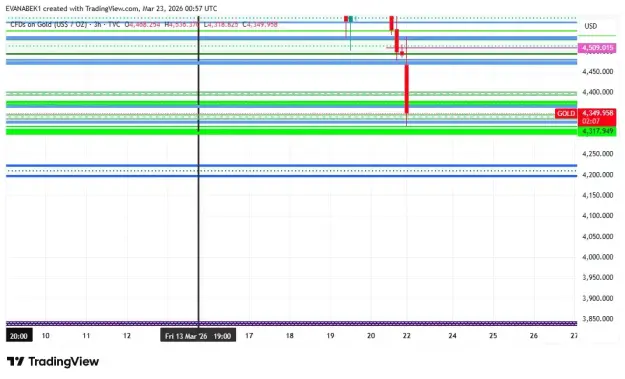This screenshot has width=625, height=379.
Task: Select the CFDs on Gold symbol title
Action: 48,25
